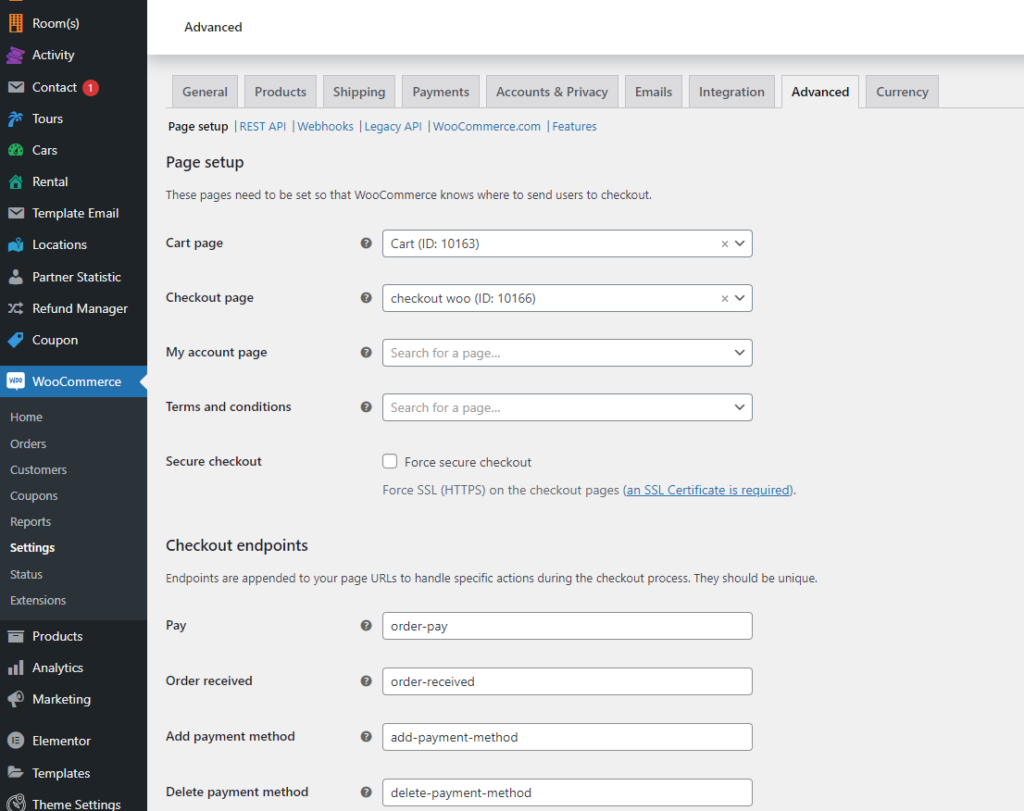Switch to the Payments tab
1024x811 pixels.
tap(441, 92)
